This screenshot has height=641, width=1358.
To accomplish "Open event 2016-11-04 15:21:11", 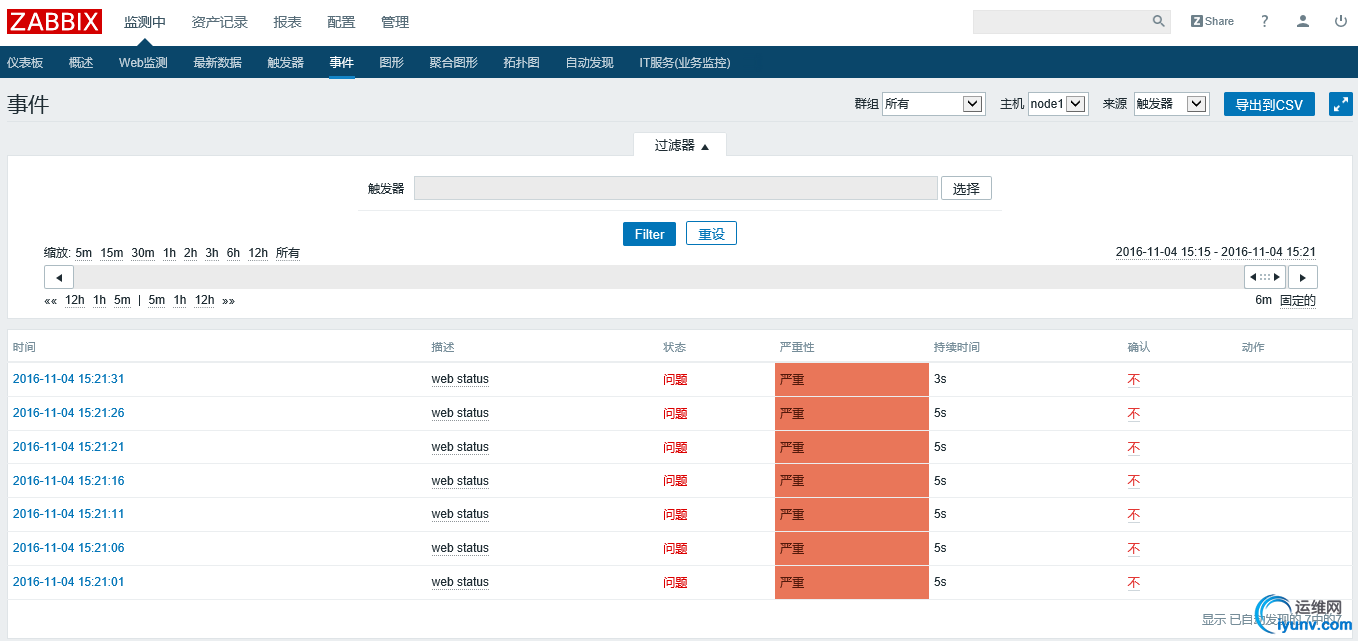I will point(69,514).
